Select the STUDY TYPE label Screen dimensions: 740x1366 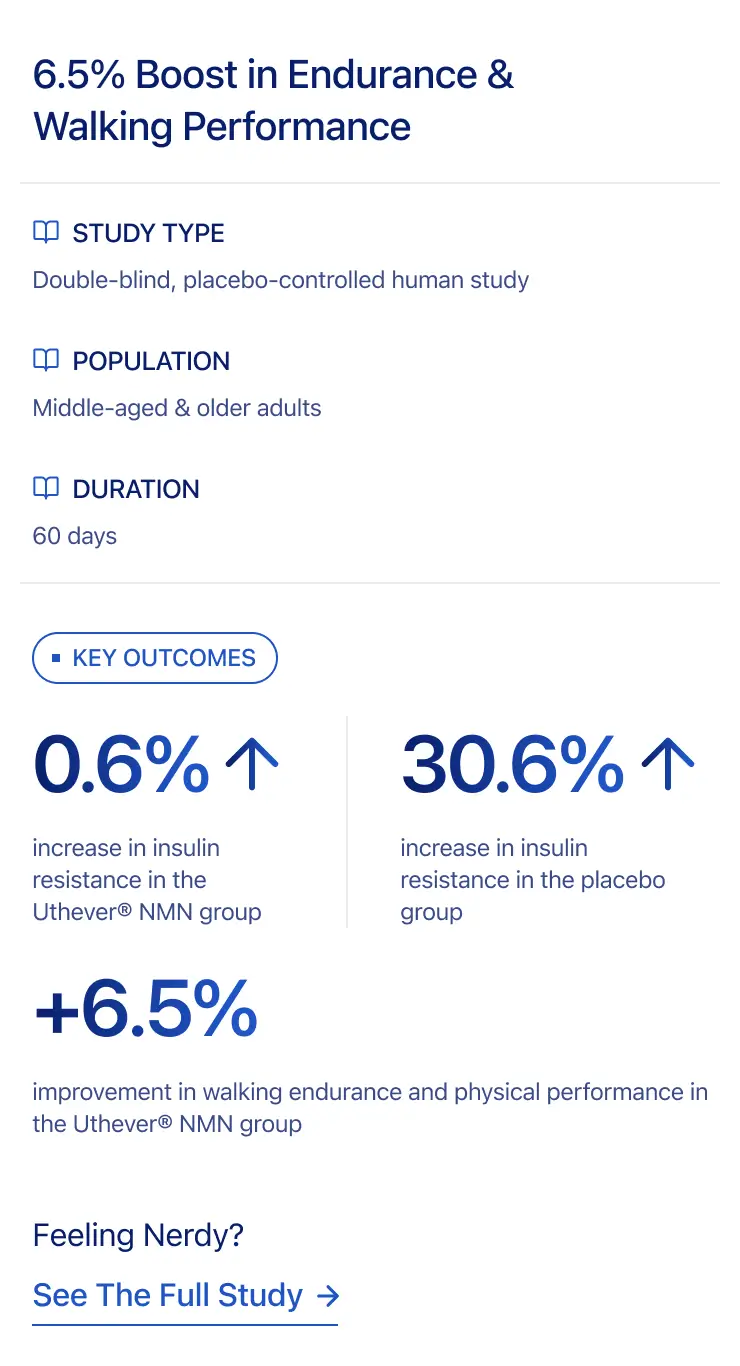click(x=148, y=233)
